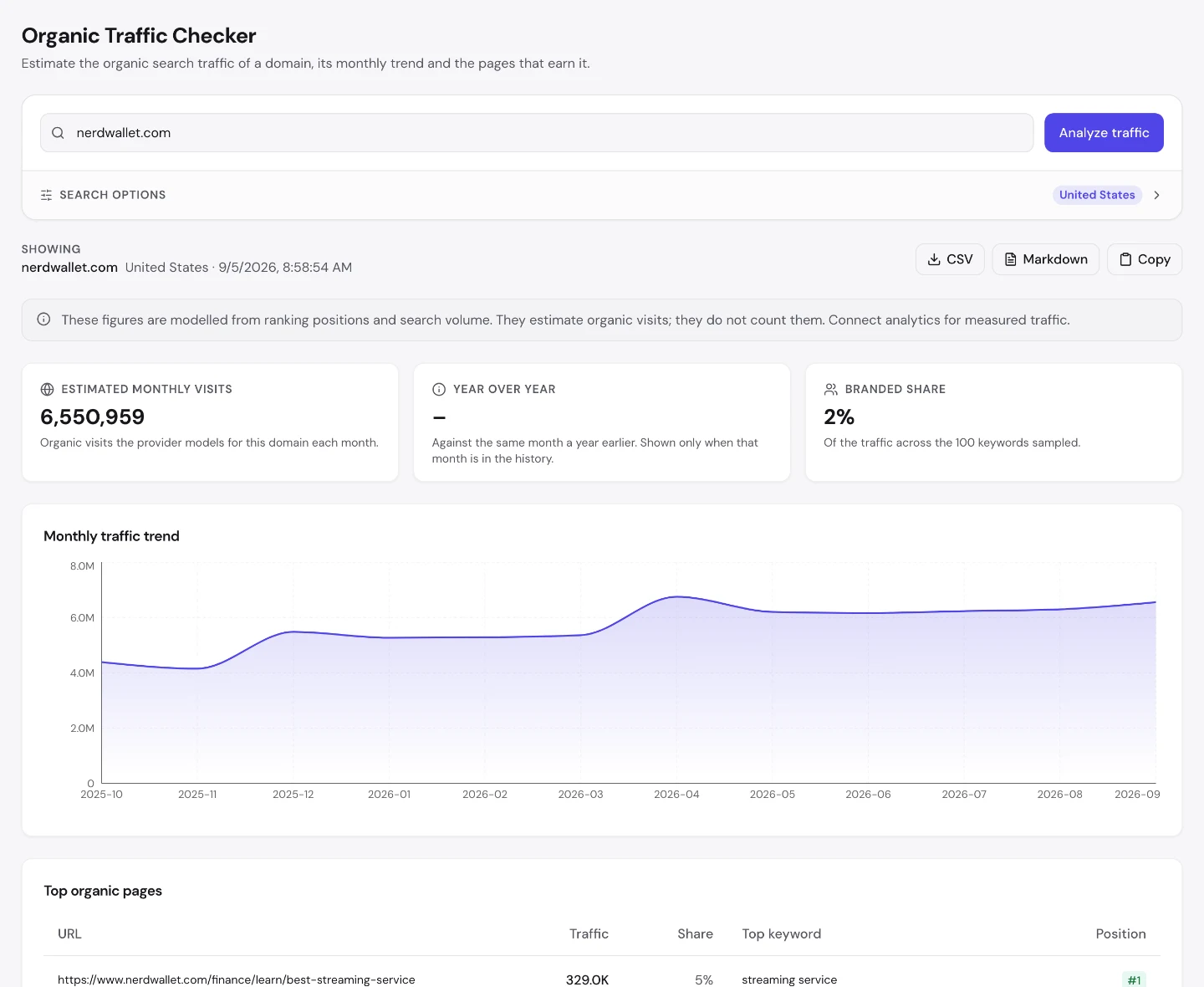Click the globe icon beside Estimated Monthly Visits
This screenshot has height=987, width=1204.
click(47, 389)
